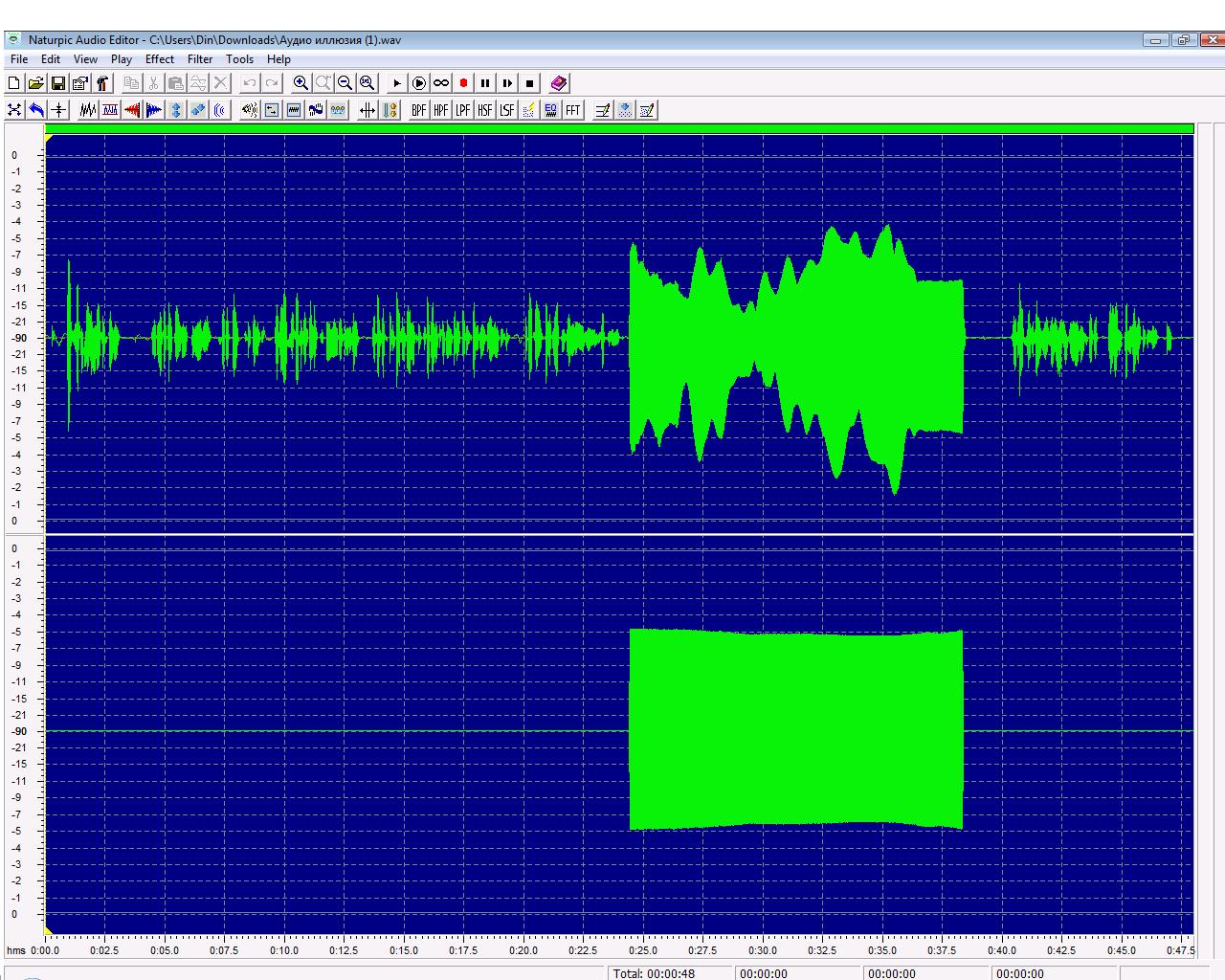Image resolution: width=1225 pixels, height=980 pixels.
Task: Click the red-bordered waveform icon
Action: [x=110, y=110]
